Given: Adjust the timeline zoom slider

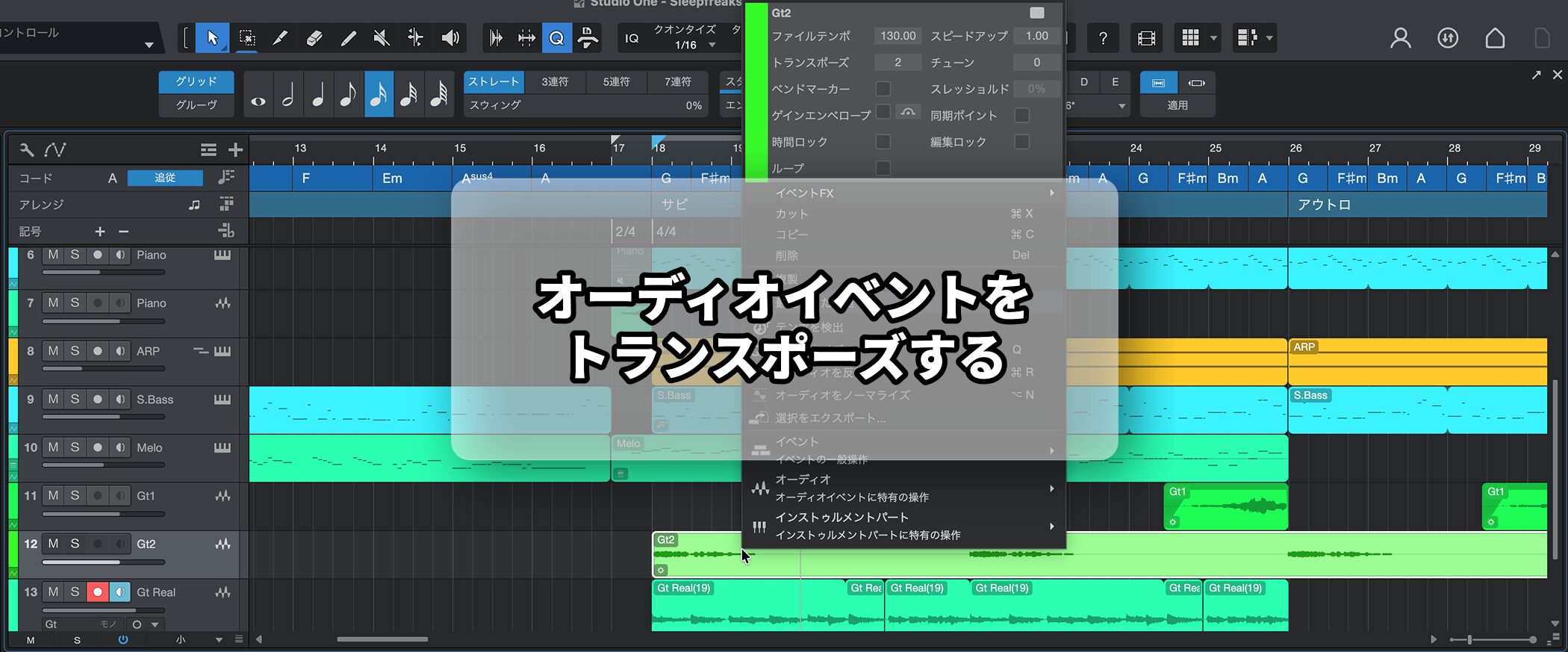Looking at the screenshot, I should coord(1469,640).
